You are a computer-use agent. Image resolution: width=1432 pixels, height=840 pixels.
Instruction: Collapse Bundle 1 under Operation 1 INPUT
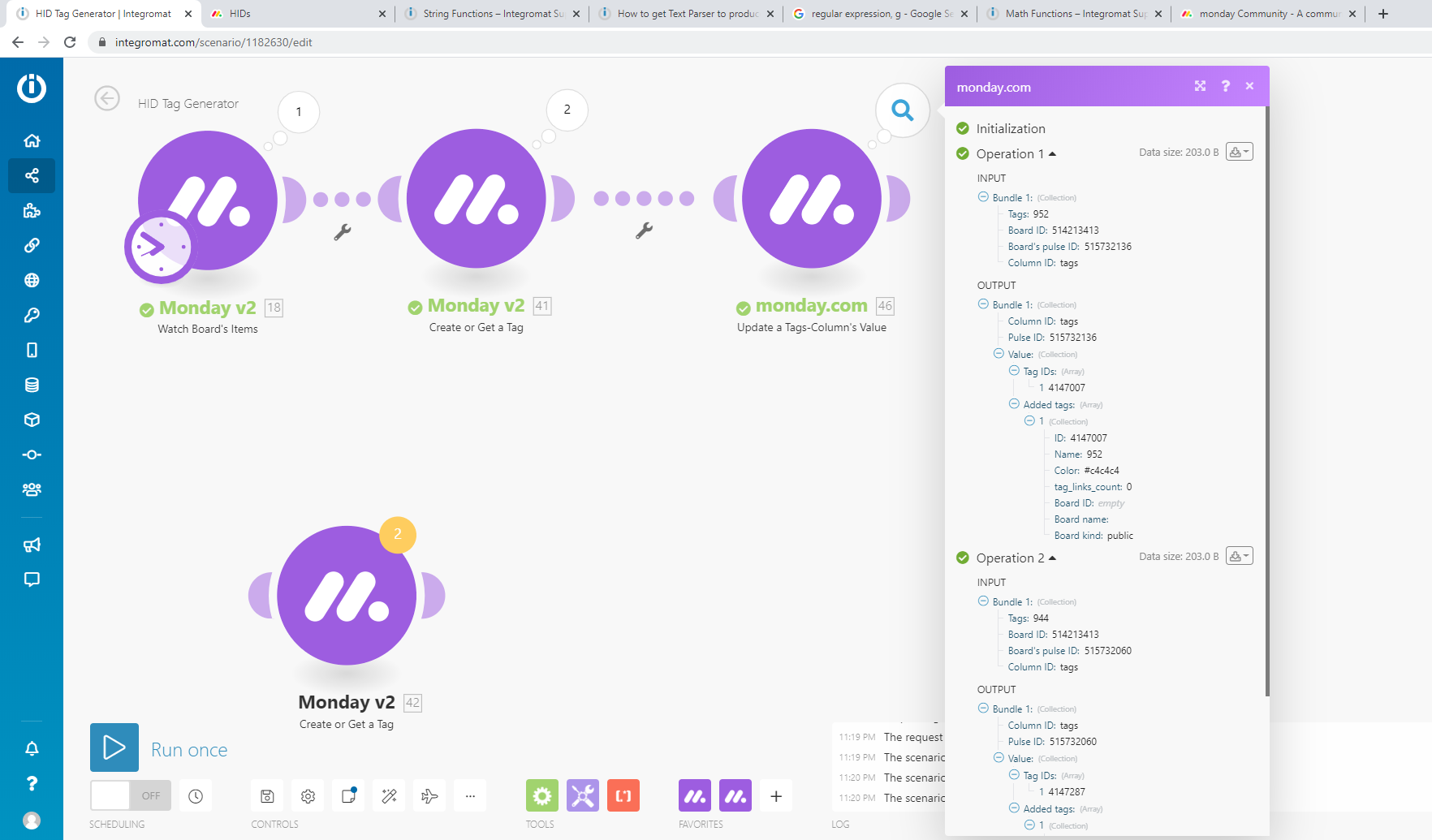coord(983,197)
